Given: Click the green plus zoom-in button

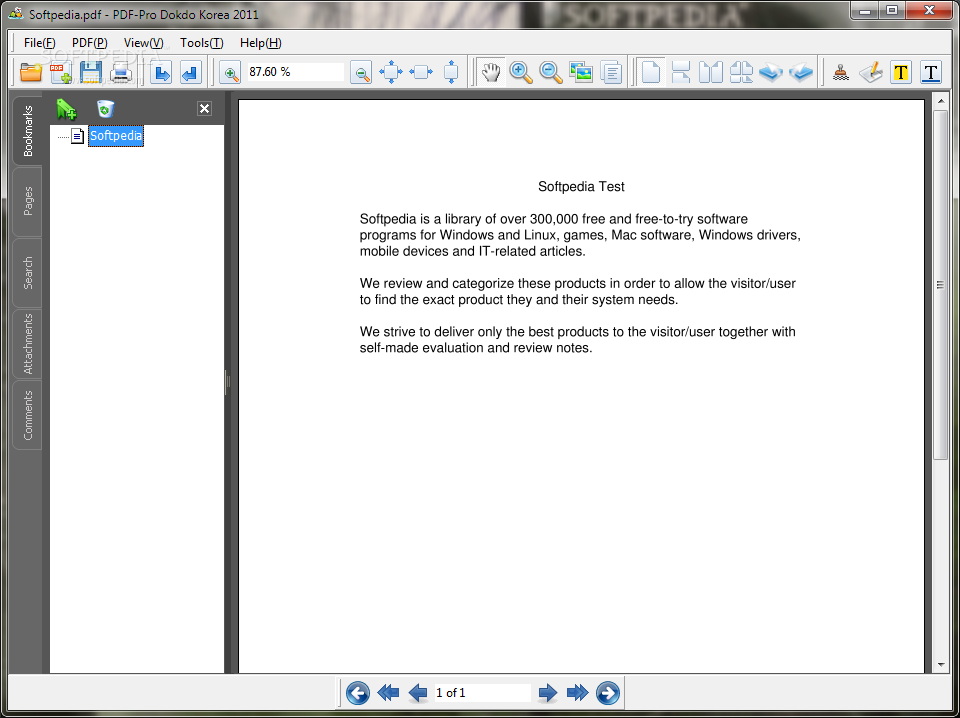Looking at the screenshot, I should [230, 73].
